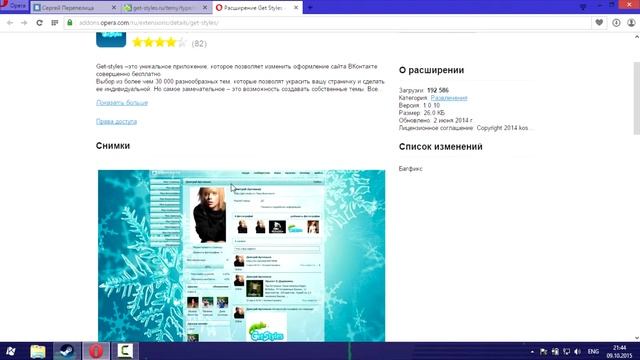The height and width of the screenshot is (360, 640).
Task: Open Opera from the taskbar
Action: pyautogui.click(x=96, y=351)
